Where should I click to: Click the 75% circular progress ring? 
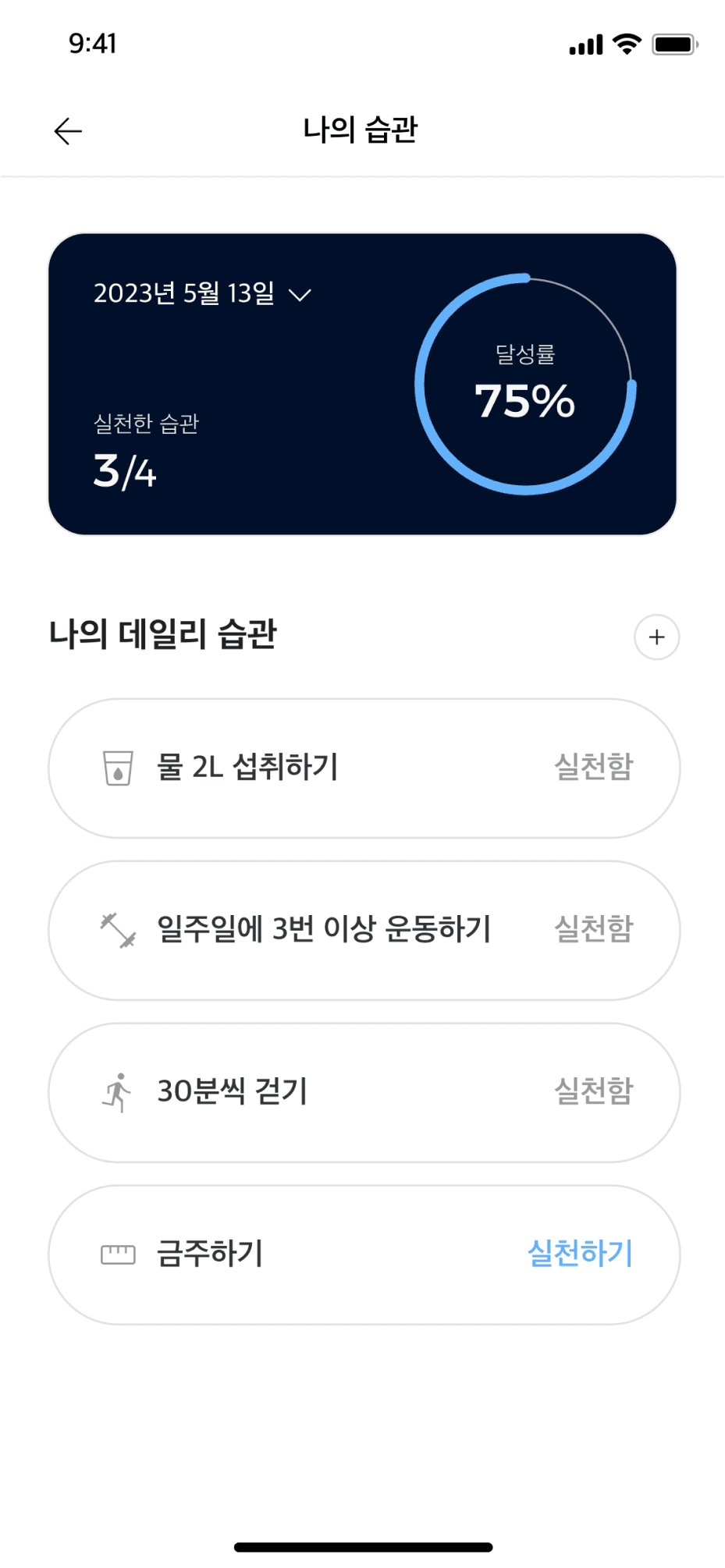[525, 384]
